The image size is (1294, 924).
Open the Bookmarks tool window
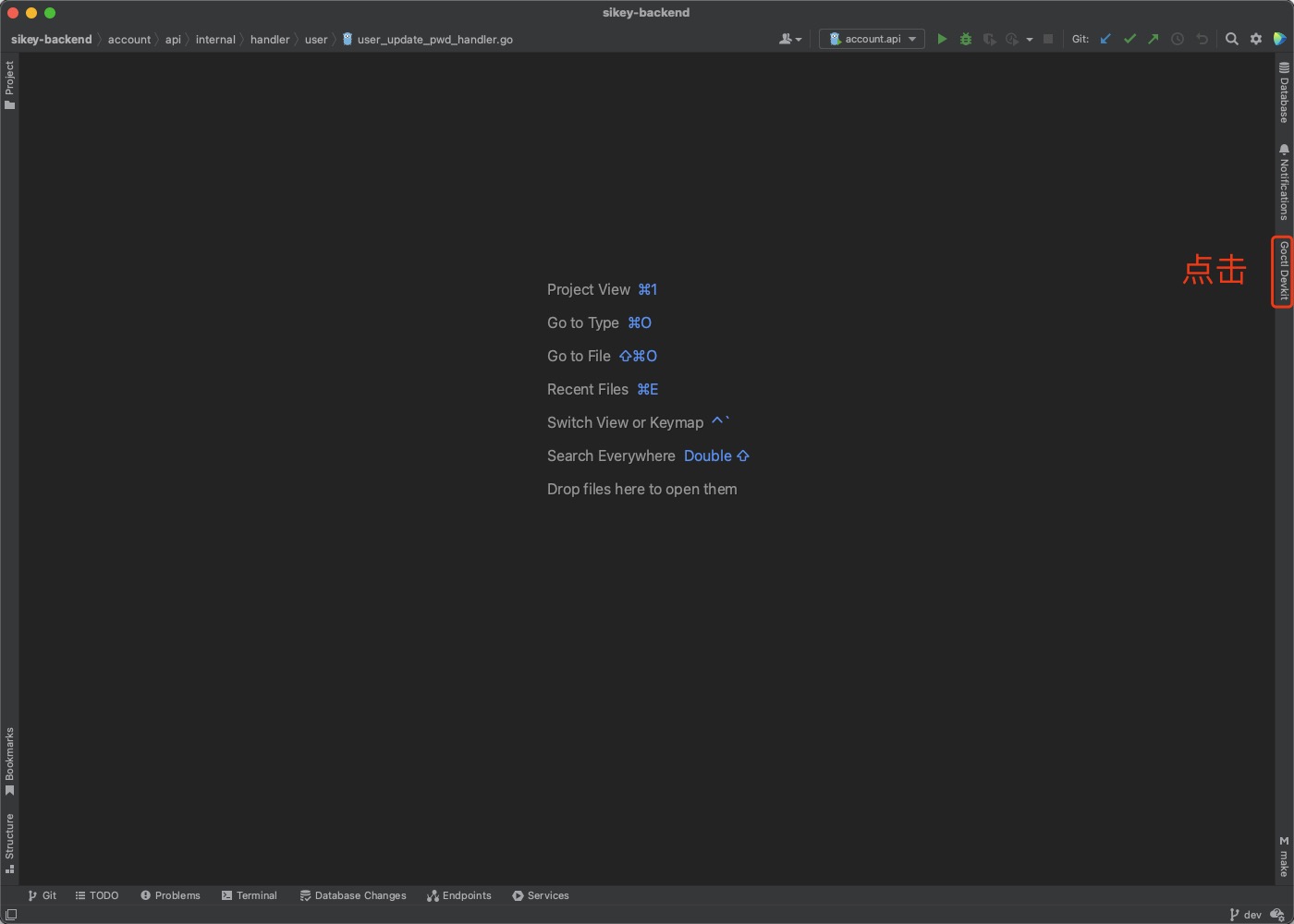(x=9, y=760)
